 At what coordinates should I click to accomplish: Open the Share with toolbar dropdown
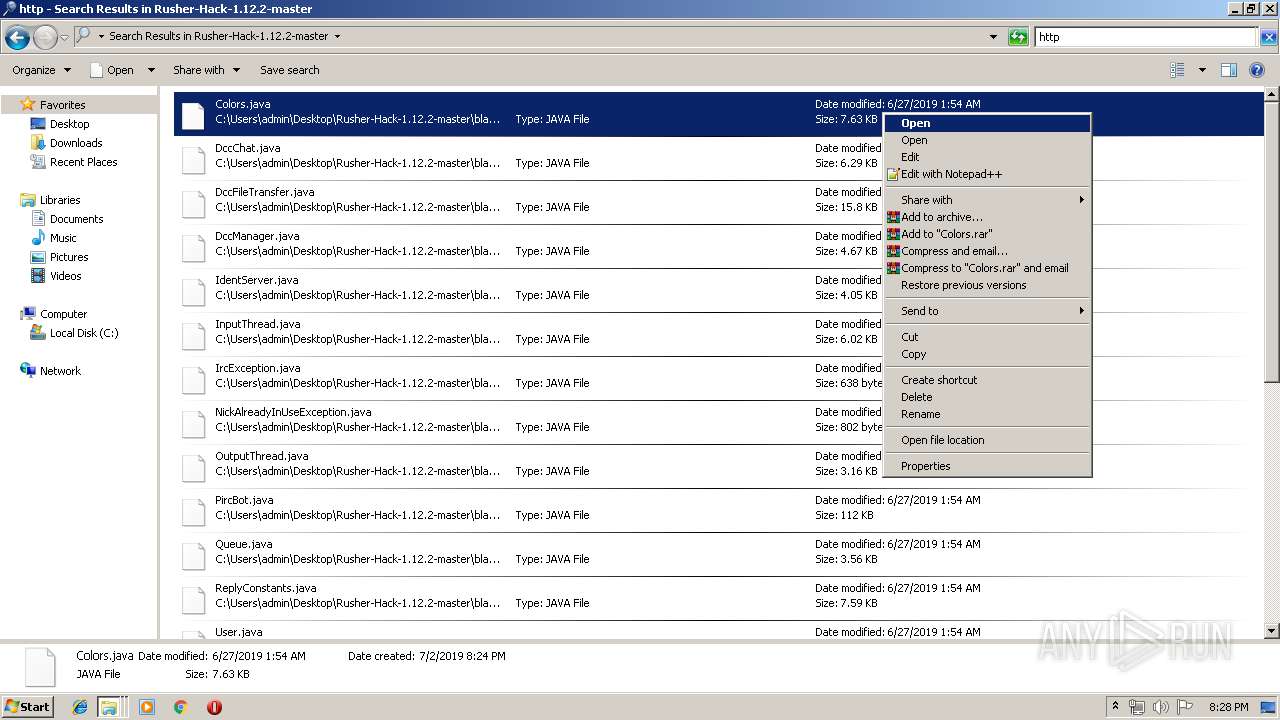(206, 70)
